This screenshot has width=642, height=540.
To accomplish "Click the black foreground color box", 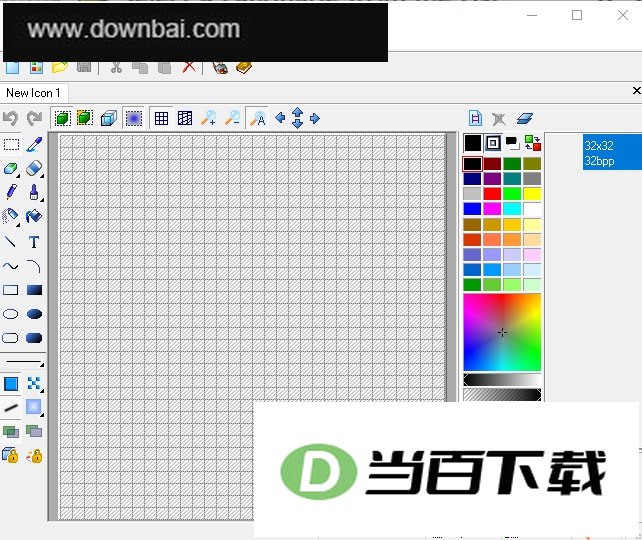I will 472,143.
